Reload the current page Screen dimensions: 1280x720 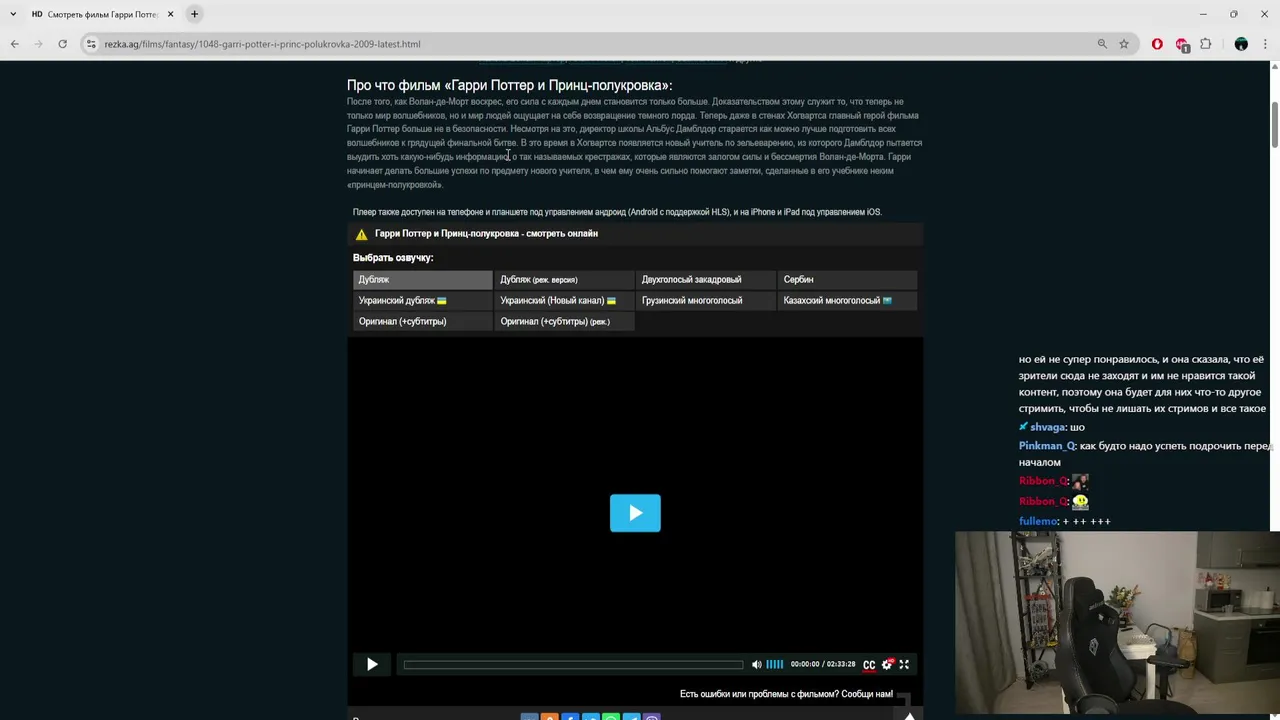(62, 44)
